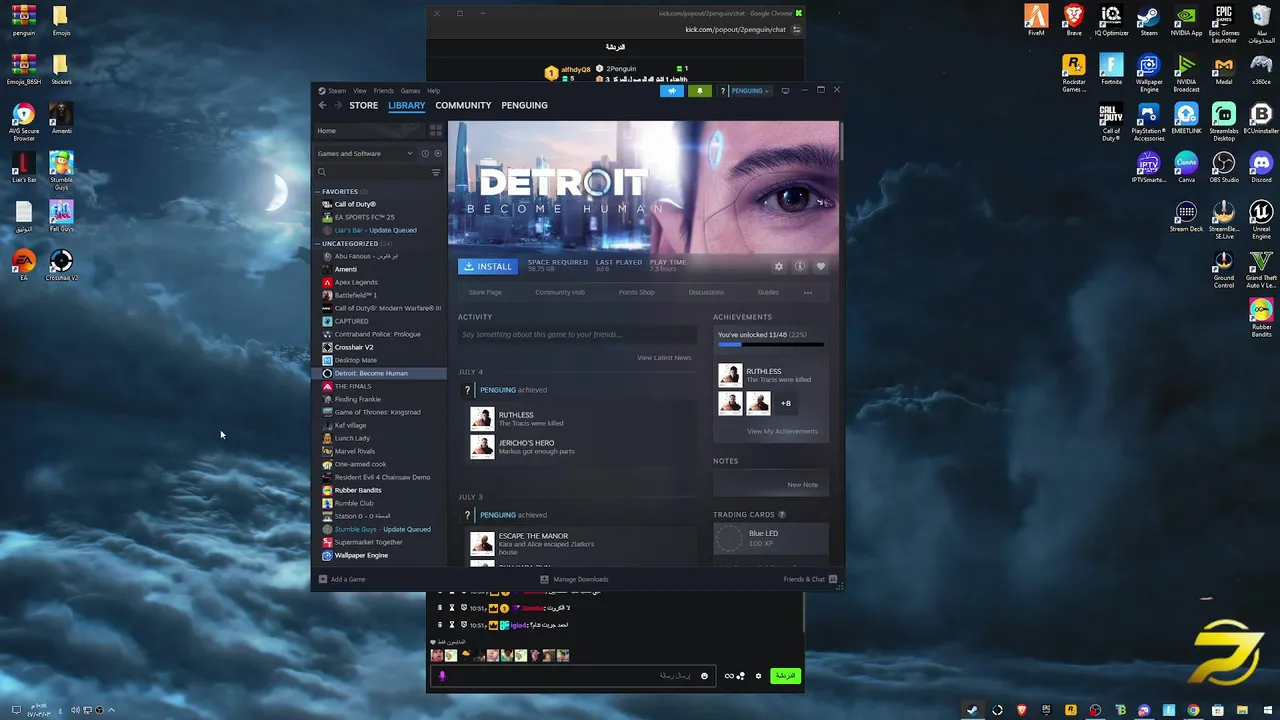Switch to the COMMUNITY tab
1280x720 pixels.
point(463,105)
